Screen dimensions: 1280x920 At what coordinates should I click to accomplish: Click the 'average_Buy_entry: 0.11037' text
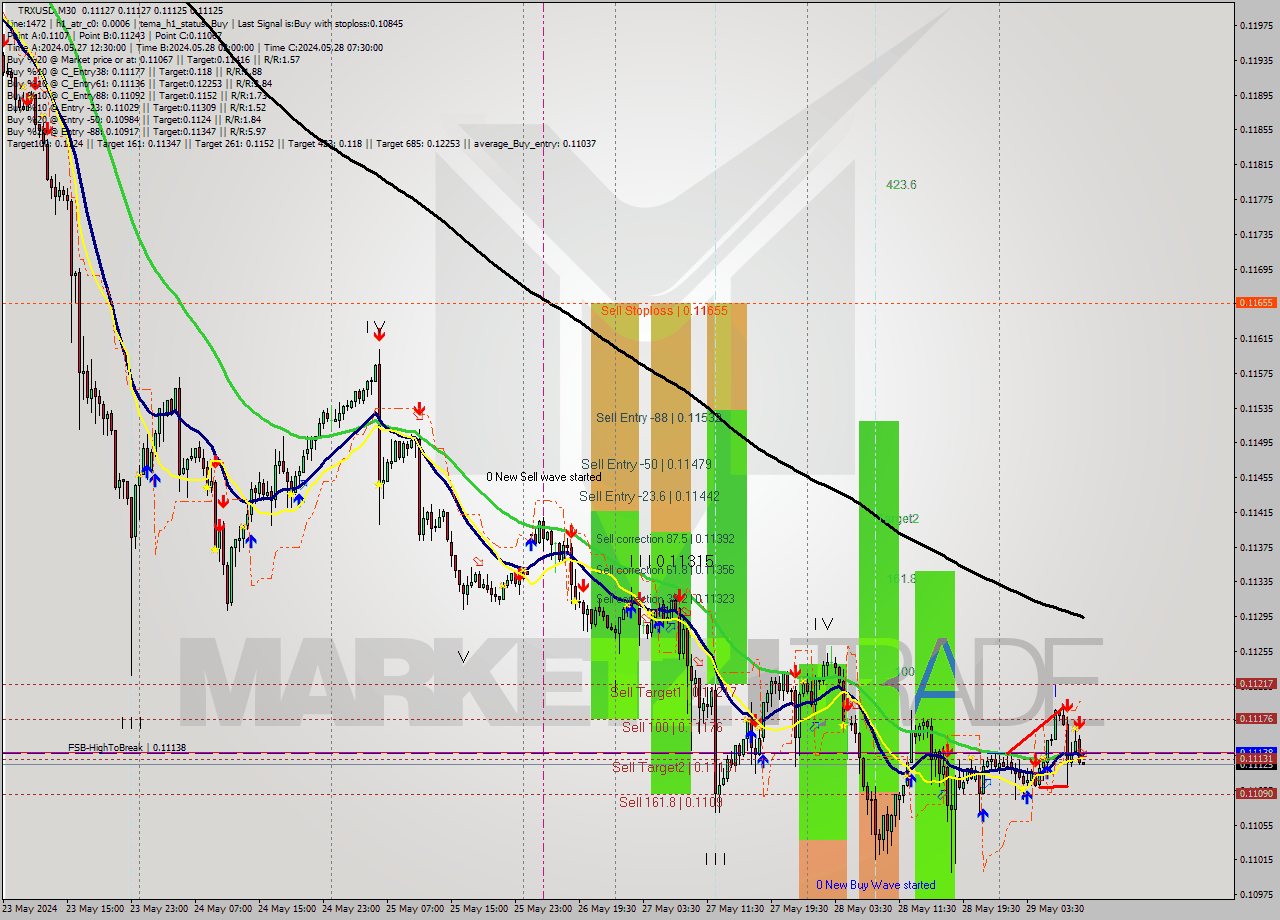535,143
